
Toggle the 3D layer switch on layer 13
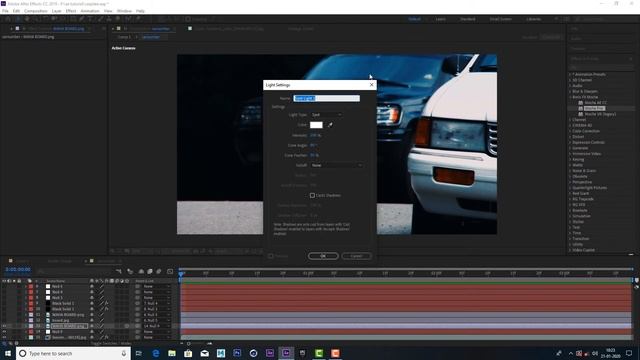pos(127,326)
